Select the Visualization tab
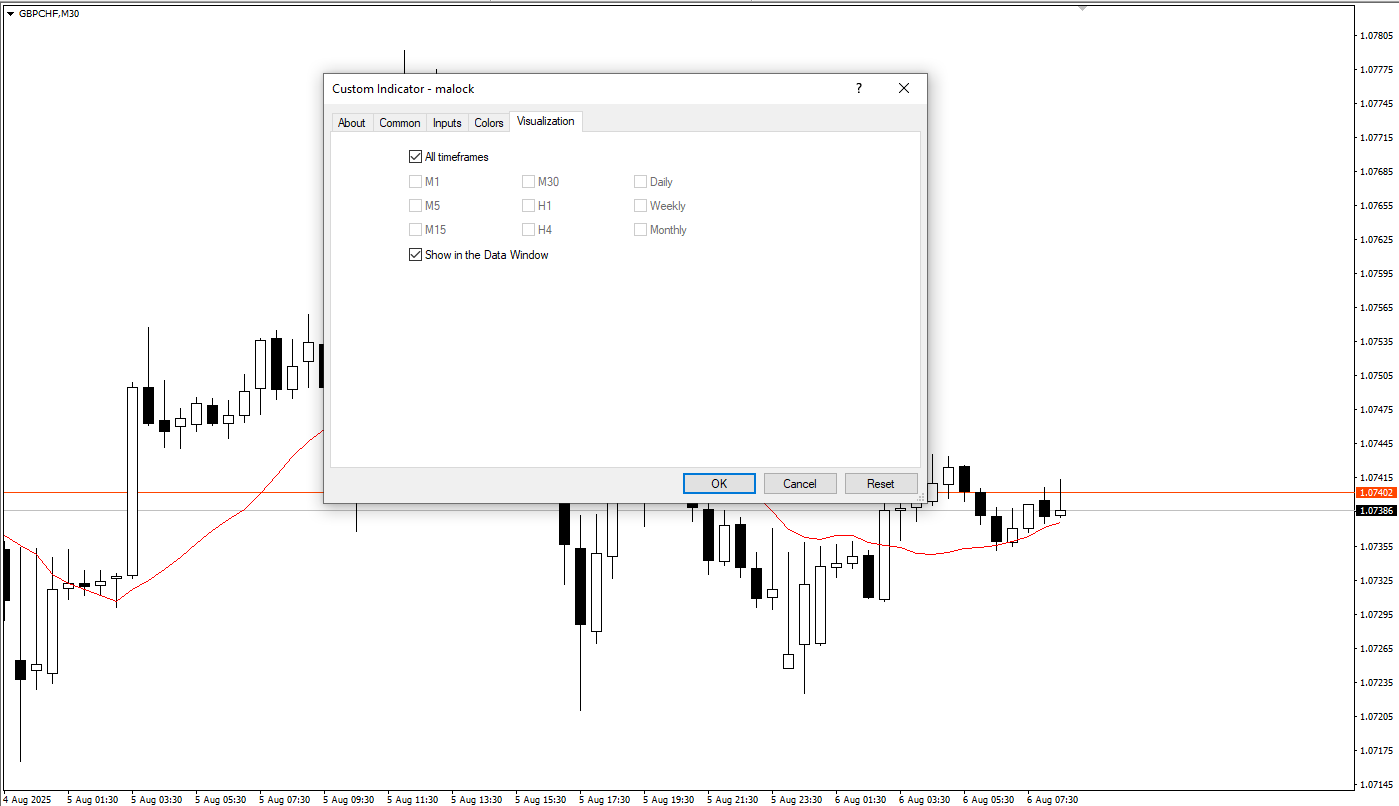1399x806 pixels. pyautogui.click(x=546, y=121)
